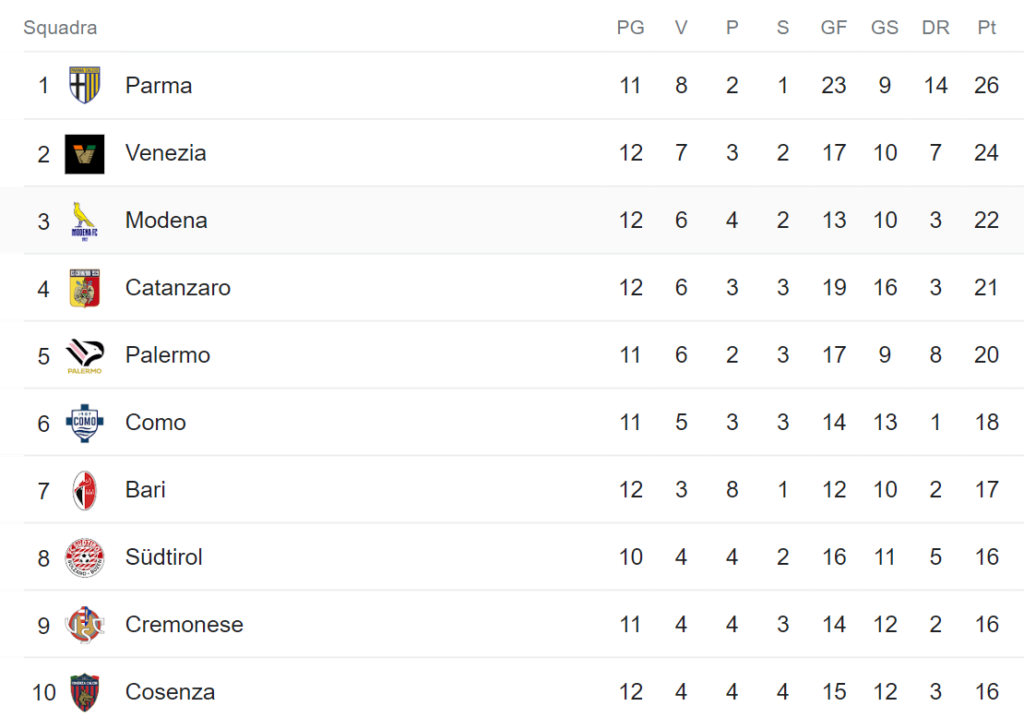Click the PG matches played header
Image resolution: width=1024 pixels, height=718 pixels.
click(630, 27)
